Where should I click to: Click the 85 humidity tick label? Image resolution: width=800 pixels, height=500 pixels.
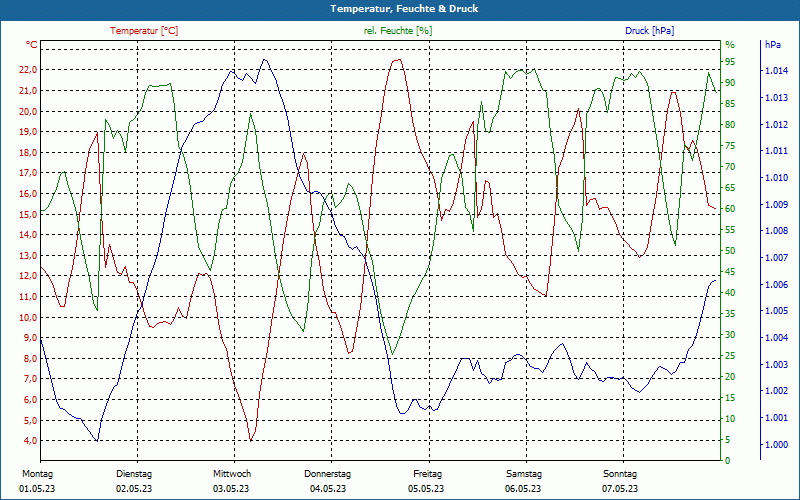click(x=730, y=104)
